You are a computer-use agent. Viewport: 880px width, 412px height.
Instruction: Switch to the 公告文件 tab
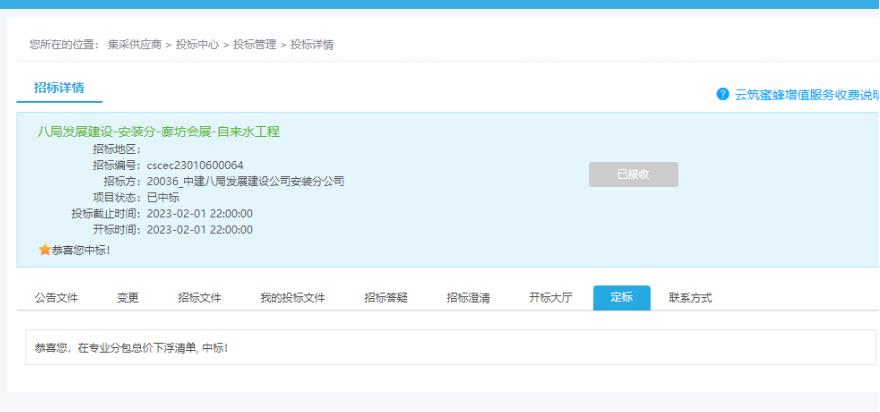56,298
